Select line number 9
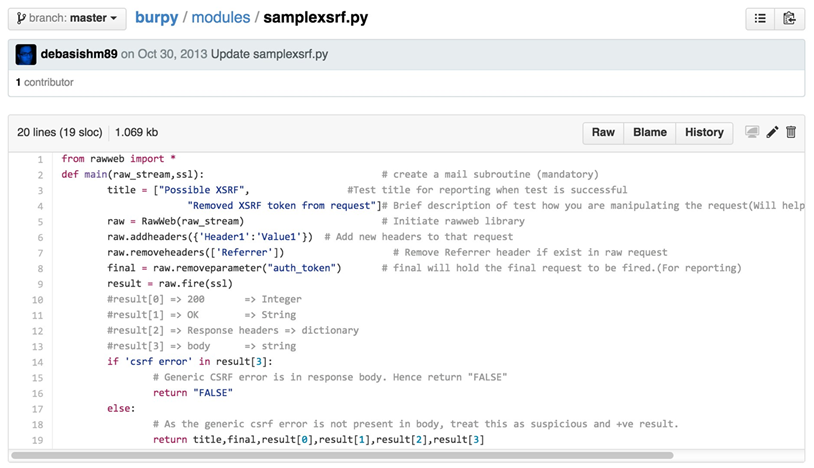 40,284
